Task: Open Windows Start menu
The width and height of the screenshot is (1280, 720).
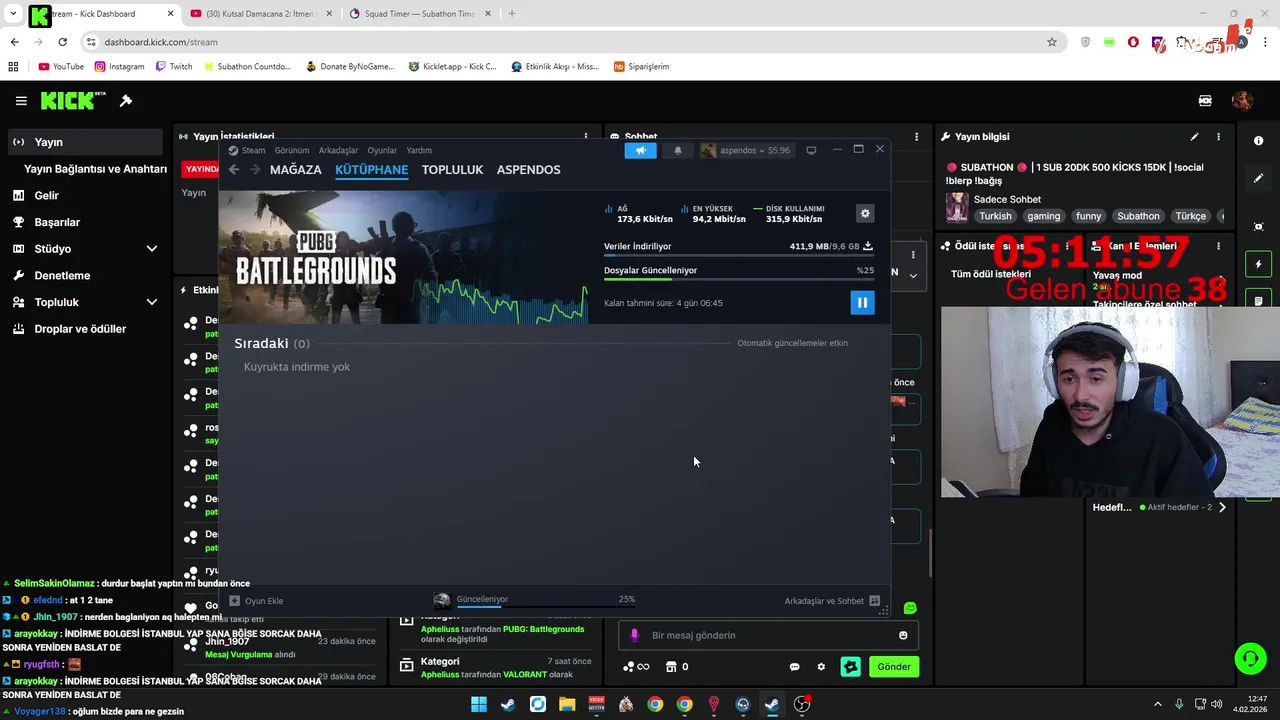Action: tap(478, 704)
